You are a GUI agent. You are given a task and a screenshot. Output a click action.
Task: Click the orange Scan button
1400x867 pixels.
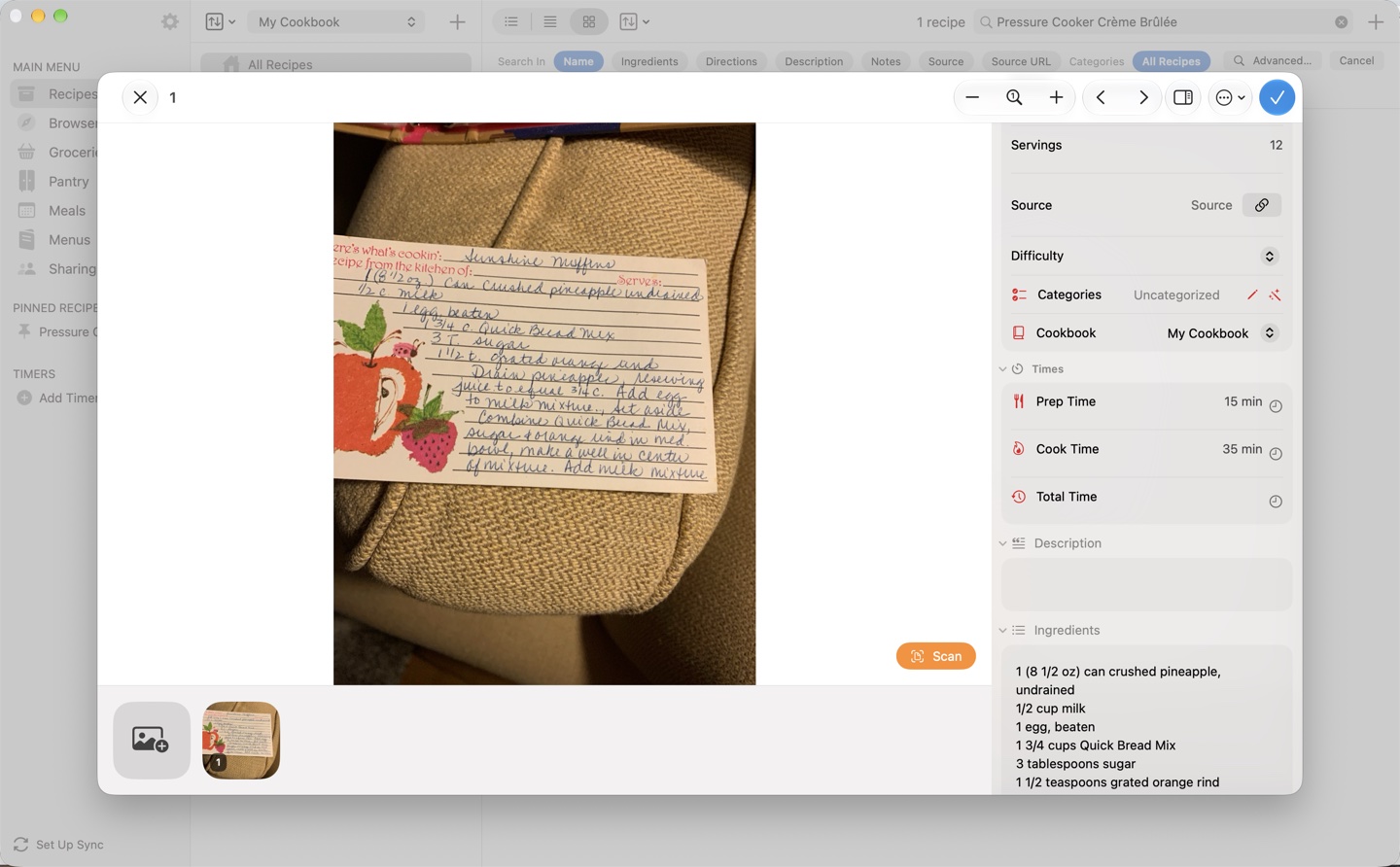pos(935,656)
